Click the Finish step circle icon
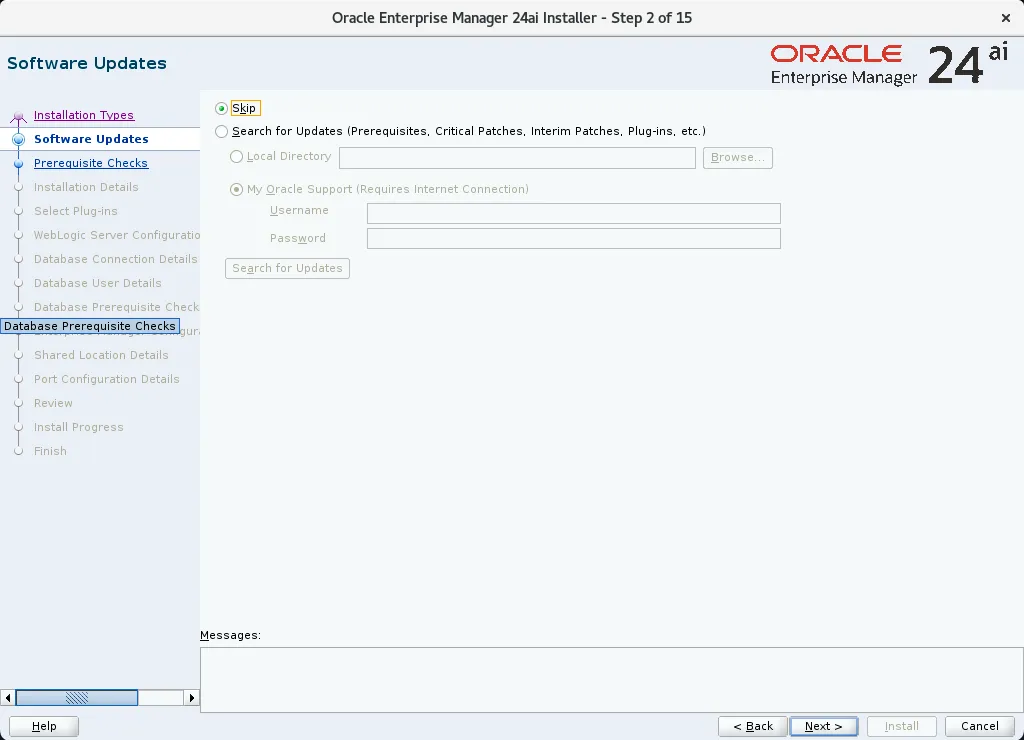The width and height of the screenshot is (1024, 740). tap(18, 451)
